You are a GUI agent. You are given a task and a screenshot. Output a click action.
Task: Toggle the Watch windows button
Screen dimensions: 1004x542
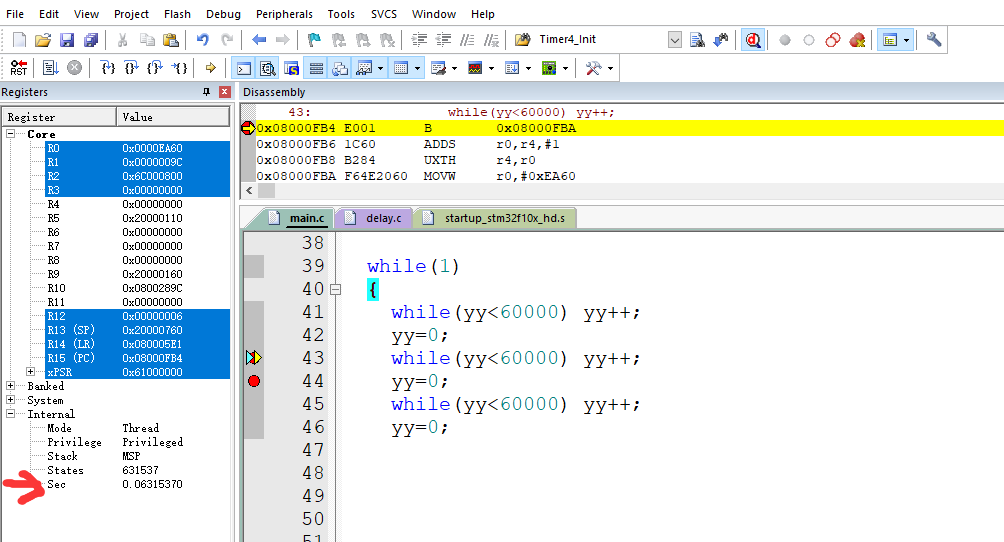pyautogui.click(x=364, y=68)
